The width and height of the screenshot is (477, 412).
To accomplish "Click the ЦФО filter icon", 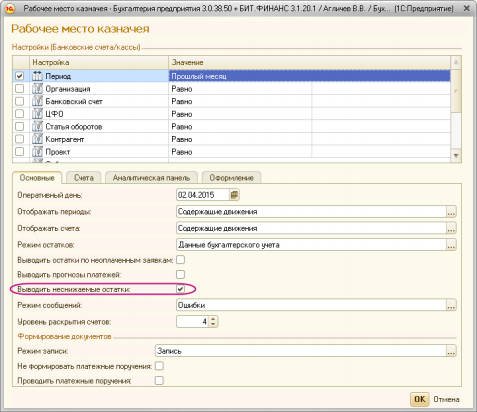I will point(37,114).
